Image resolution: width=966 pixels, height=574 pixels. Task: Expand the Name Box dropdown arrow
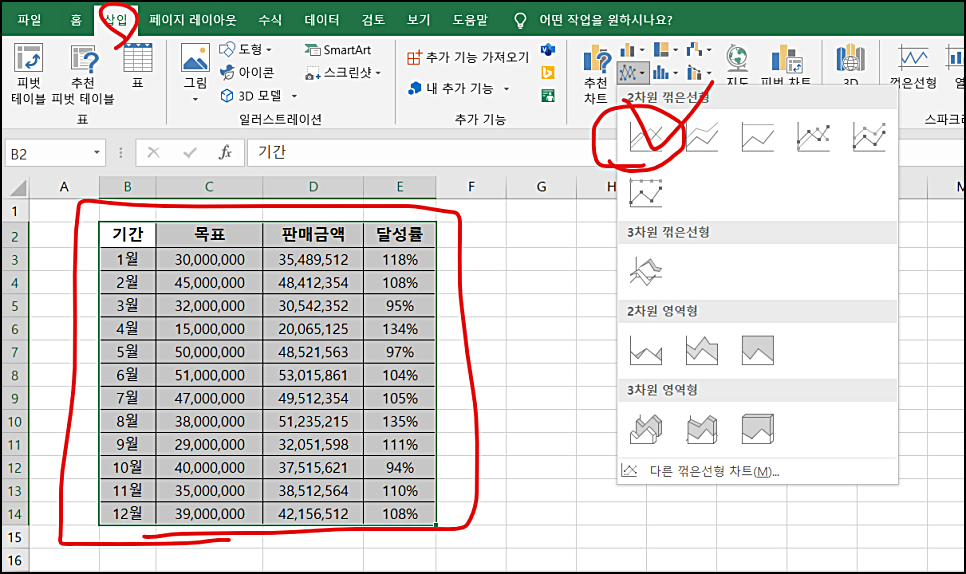(x=97, y=153)
